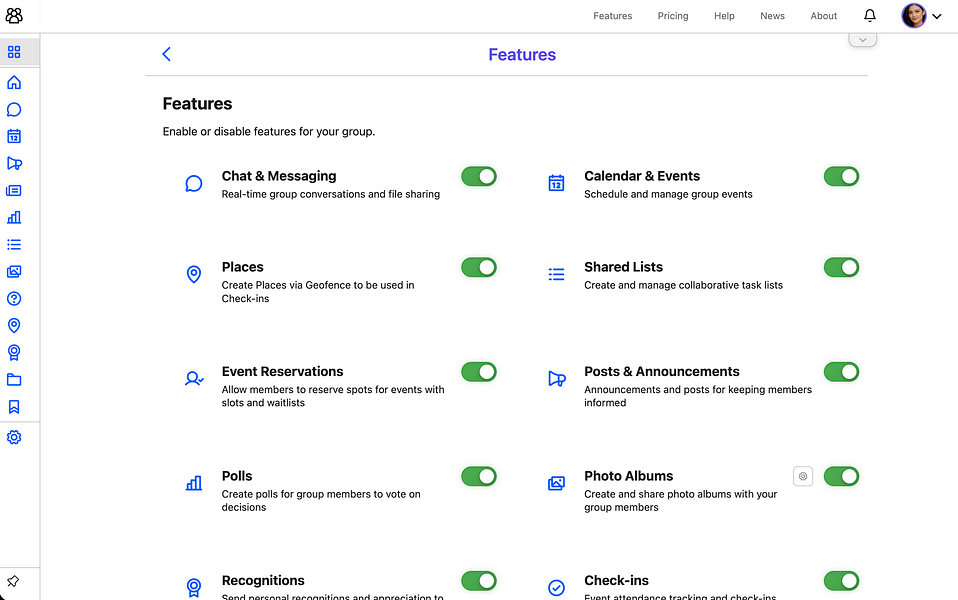Open the Features menu item
958x600 pixels.
click(x=612, y=16)
